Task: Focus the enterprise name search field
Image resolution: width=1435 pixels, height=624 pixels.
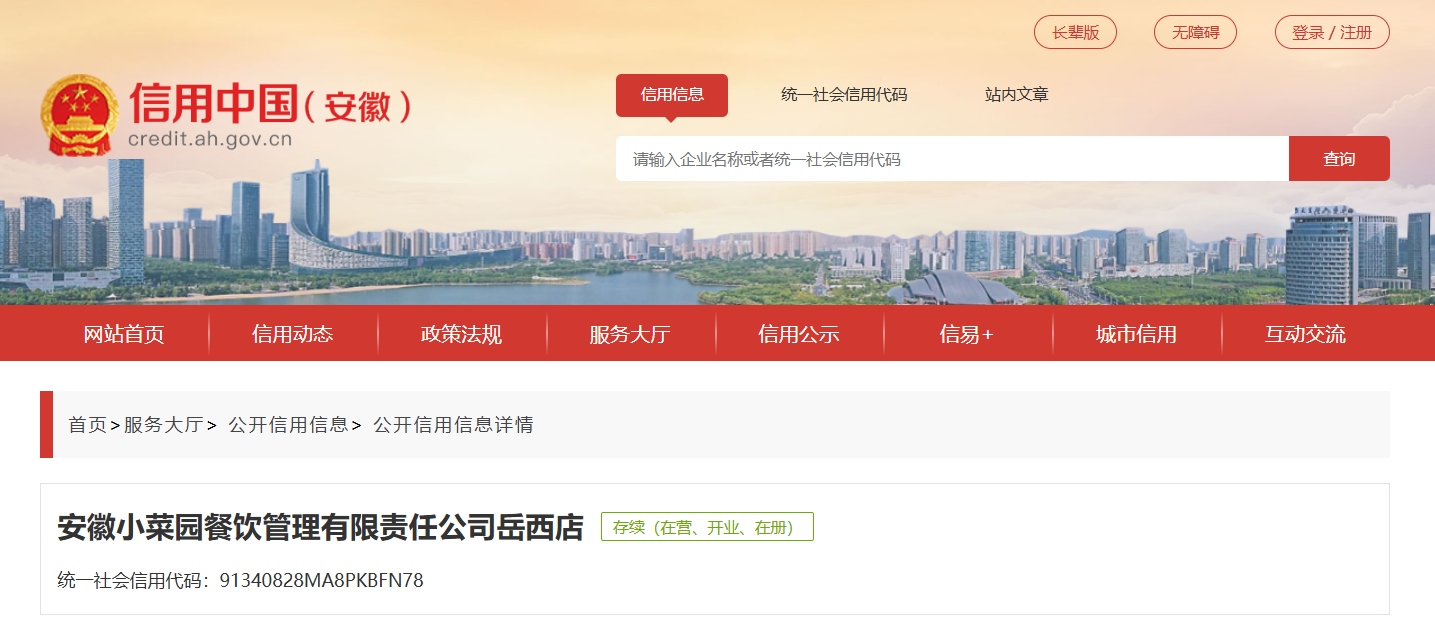Action: click(x=952, y=159)
